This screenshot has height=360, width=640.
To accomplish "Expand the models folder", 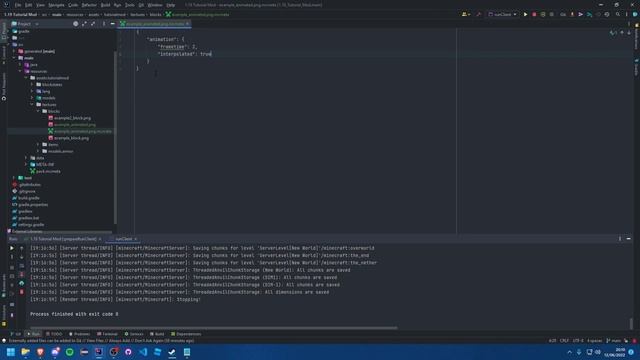I will point(32,98).
